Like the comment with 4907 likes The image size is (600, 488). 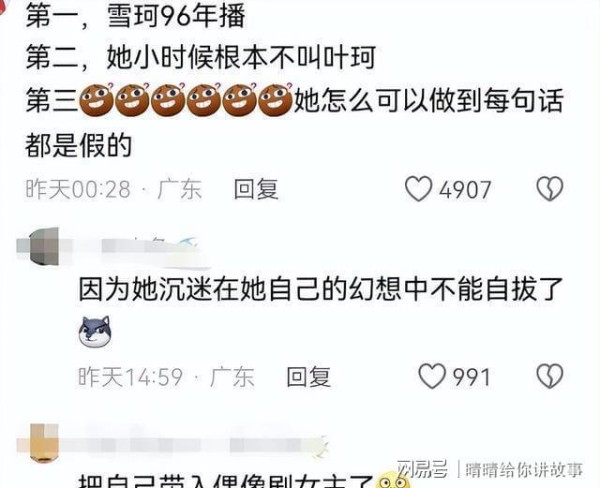point(419,189)
